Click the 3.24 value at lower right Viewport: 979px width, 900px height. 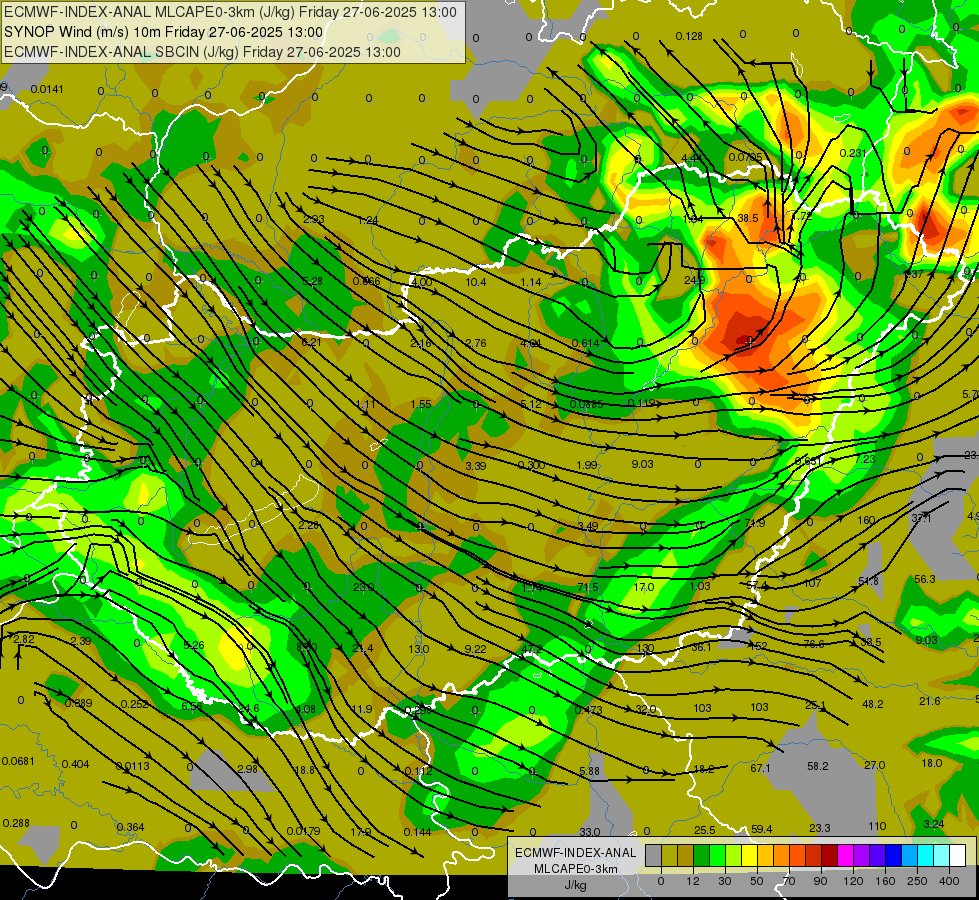pyautogui.click(x=933, y=824)
